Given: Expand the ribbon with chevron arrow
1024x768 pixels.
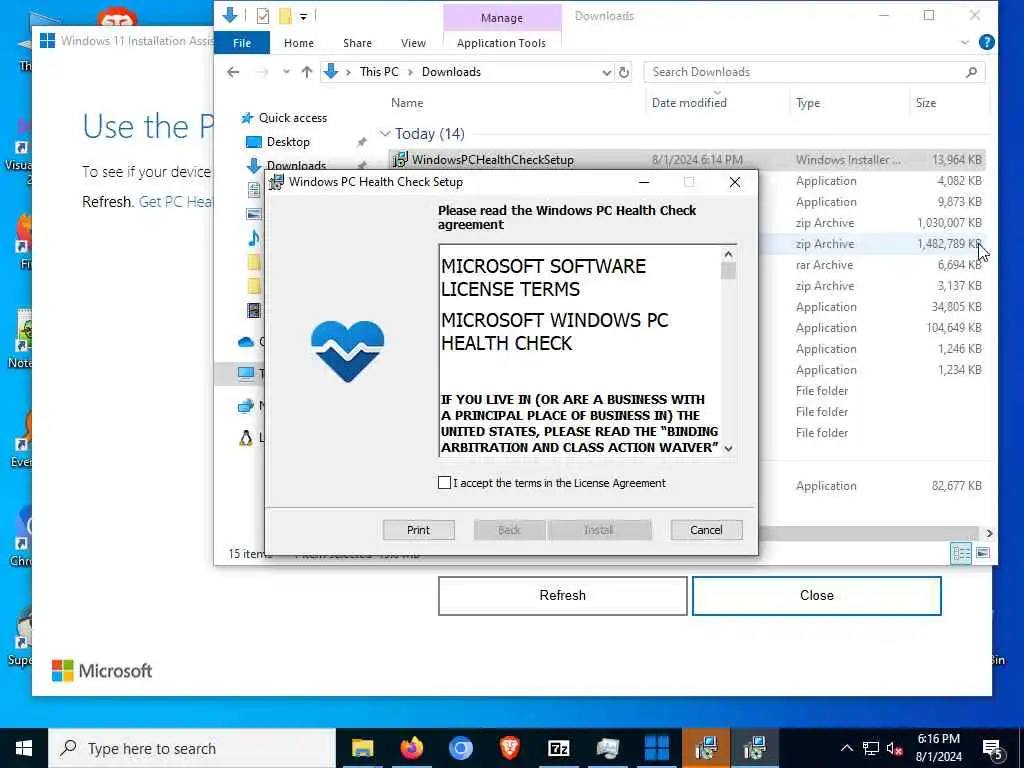Looking at the screenshot, I should (x=965, y=42).
